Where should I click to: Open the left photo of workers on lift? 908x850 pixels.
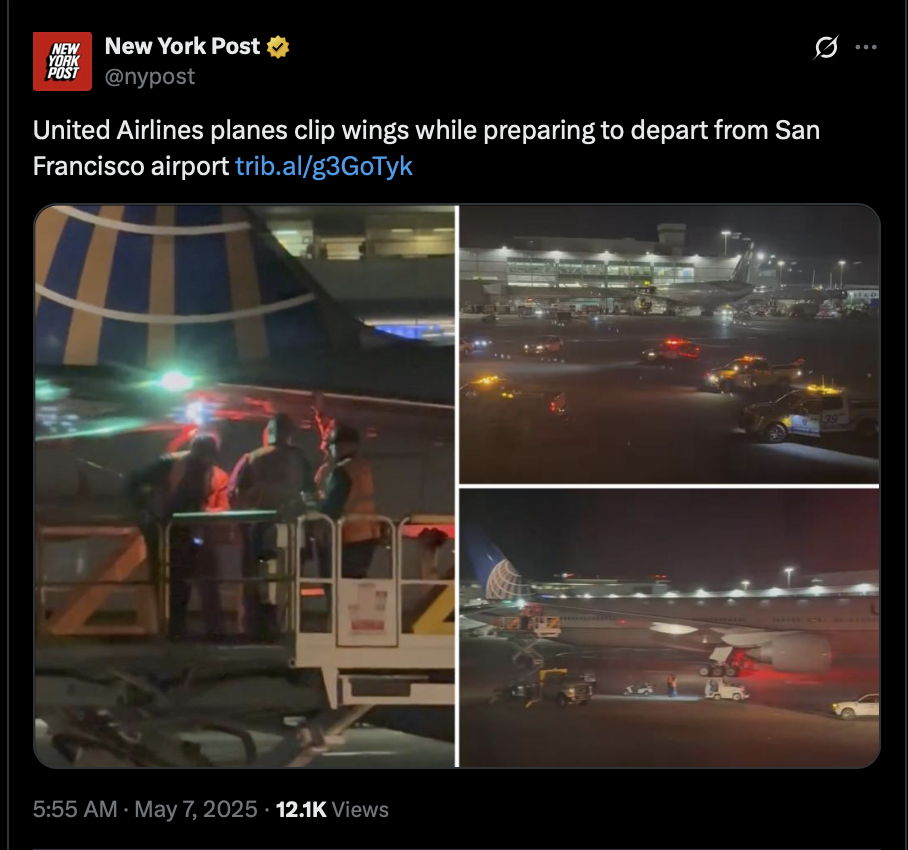point(245,486)
